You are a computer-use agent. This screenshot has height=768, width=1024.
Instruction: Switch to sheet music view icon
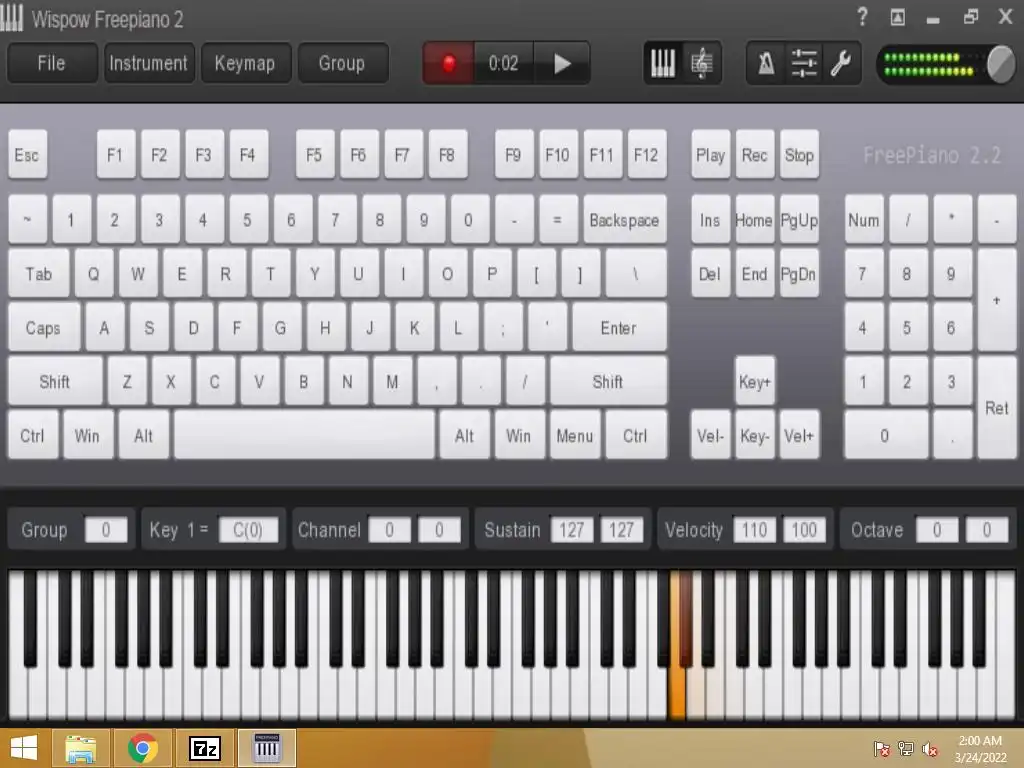pos(702,63)
